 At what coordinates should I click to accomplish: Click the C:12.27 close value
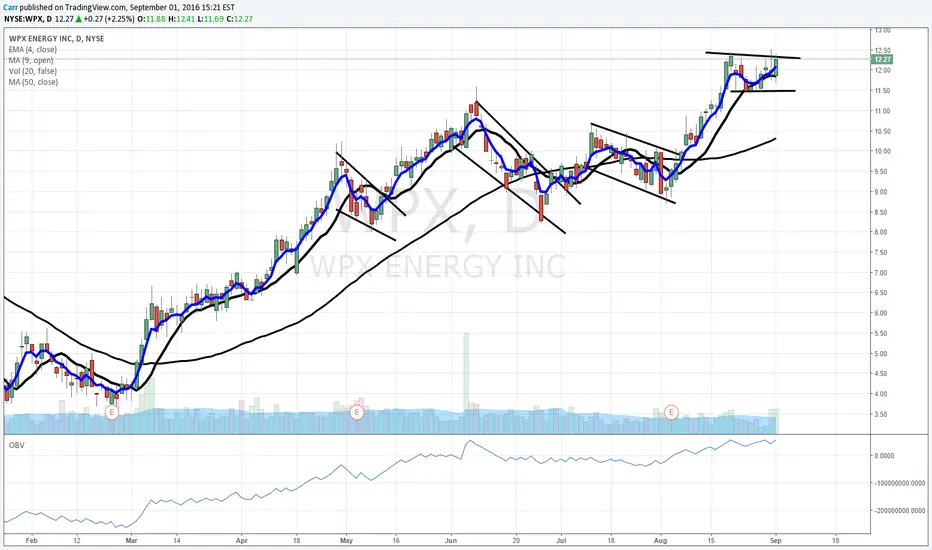tap(240, 19)
